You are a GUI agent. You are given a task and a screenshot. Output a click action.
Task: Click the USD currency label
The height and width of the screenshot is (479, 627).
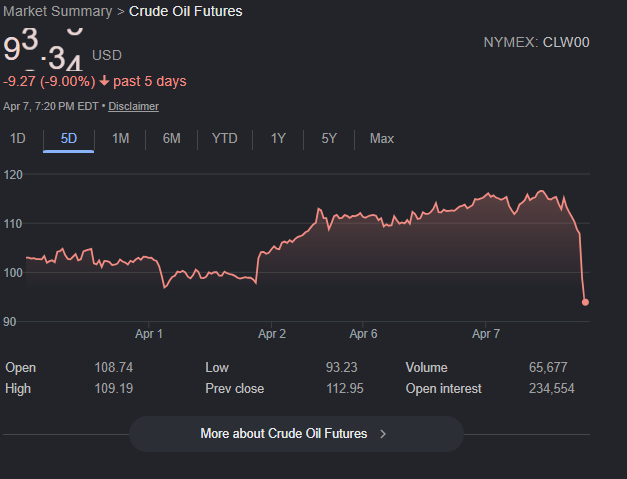tap(107, 55)
